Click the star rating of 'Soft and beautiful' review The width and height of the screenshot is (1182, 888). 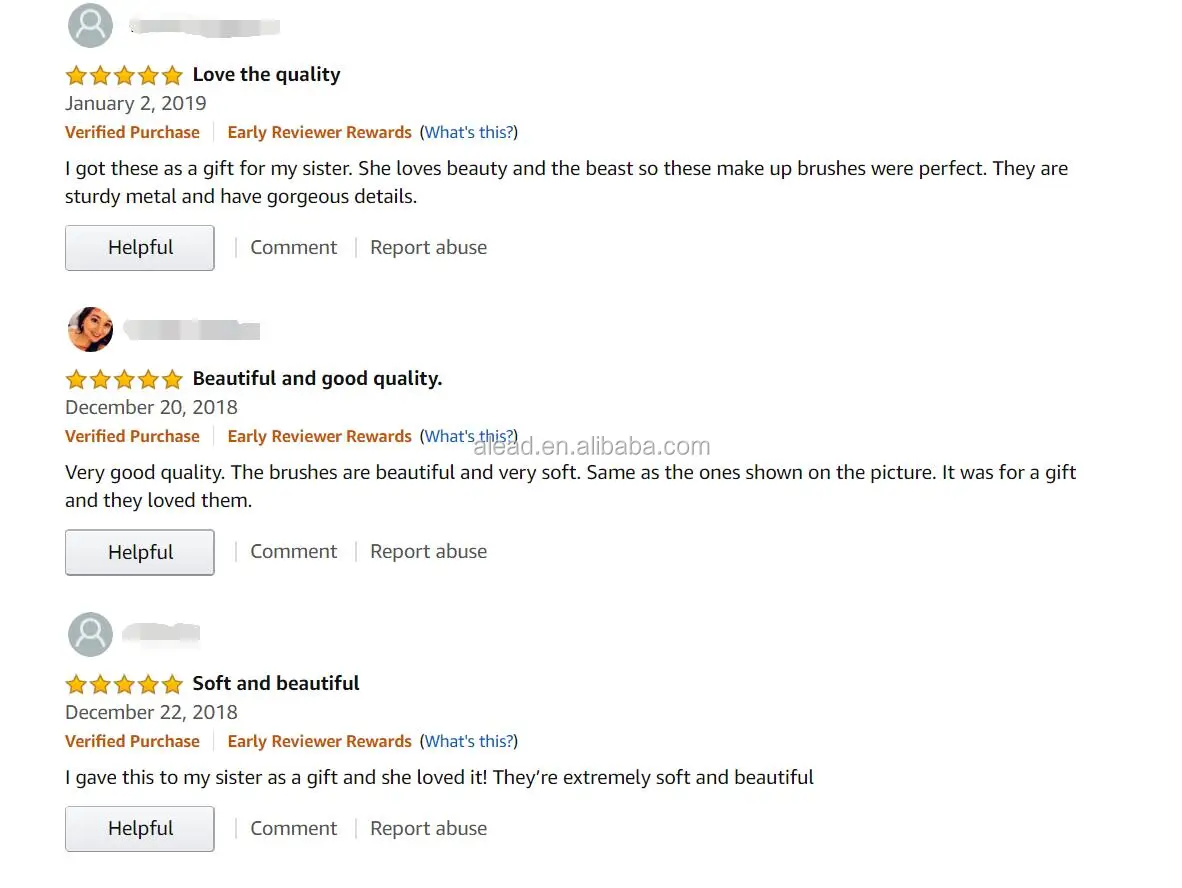(124, 684)
